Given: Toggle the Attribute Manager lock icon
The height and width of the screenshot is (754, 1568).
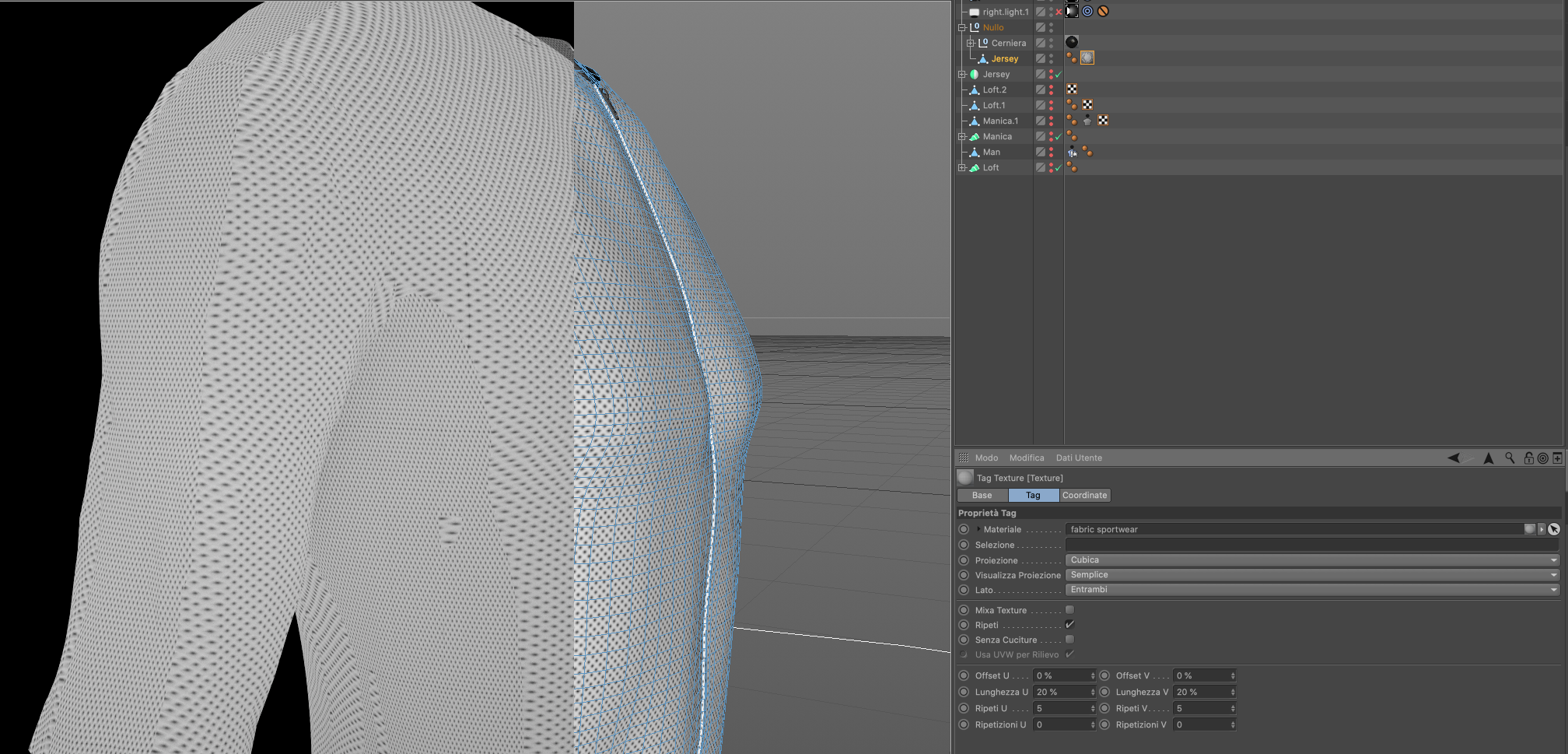Looking at the screenshot, I should pos(1529,458).
